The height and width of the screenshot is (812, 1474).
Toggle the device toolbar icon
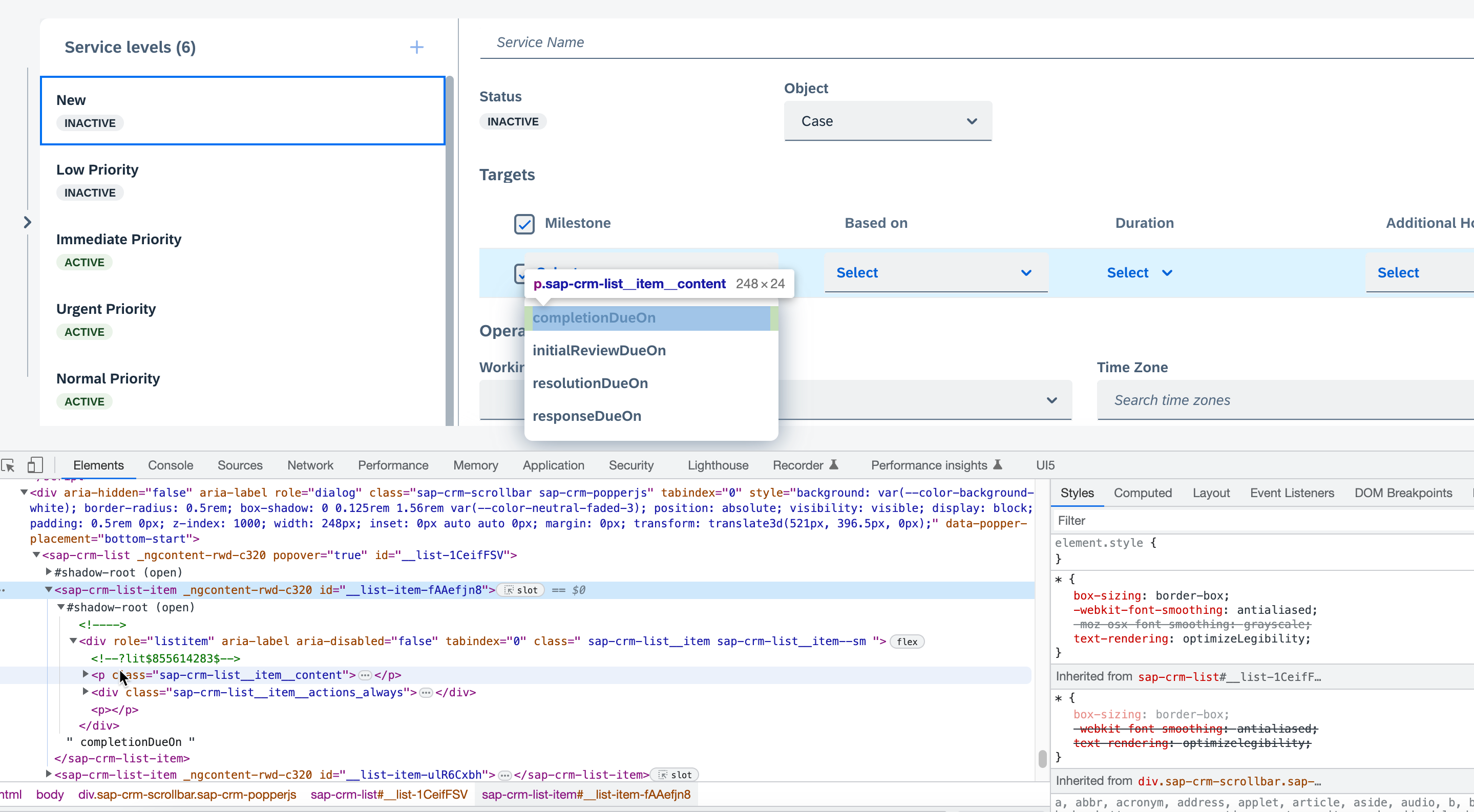pyautogui.click(x=35, y=465)
